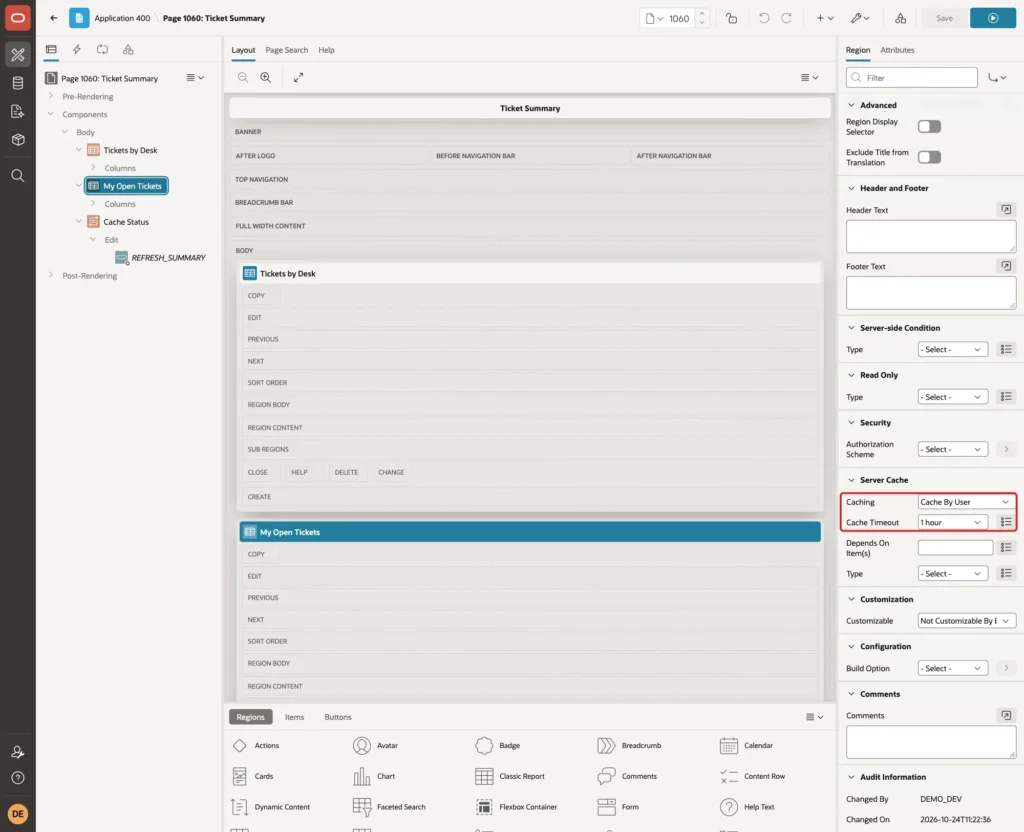The image size is (1024, 832).
Task: Open Shared Components icon in top toolbar
Action: pos(901,18)
